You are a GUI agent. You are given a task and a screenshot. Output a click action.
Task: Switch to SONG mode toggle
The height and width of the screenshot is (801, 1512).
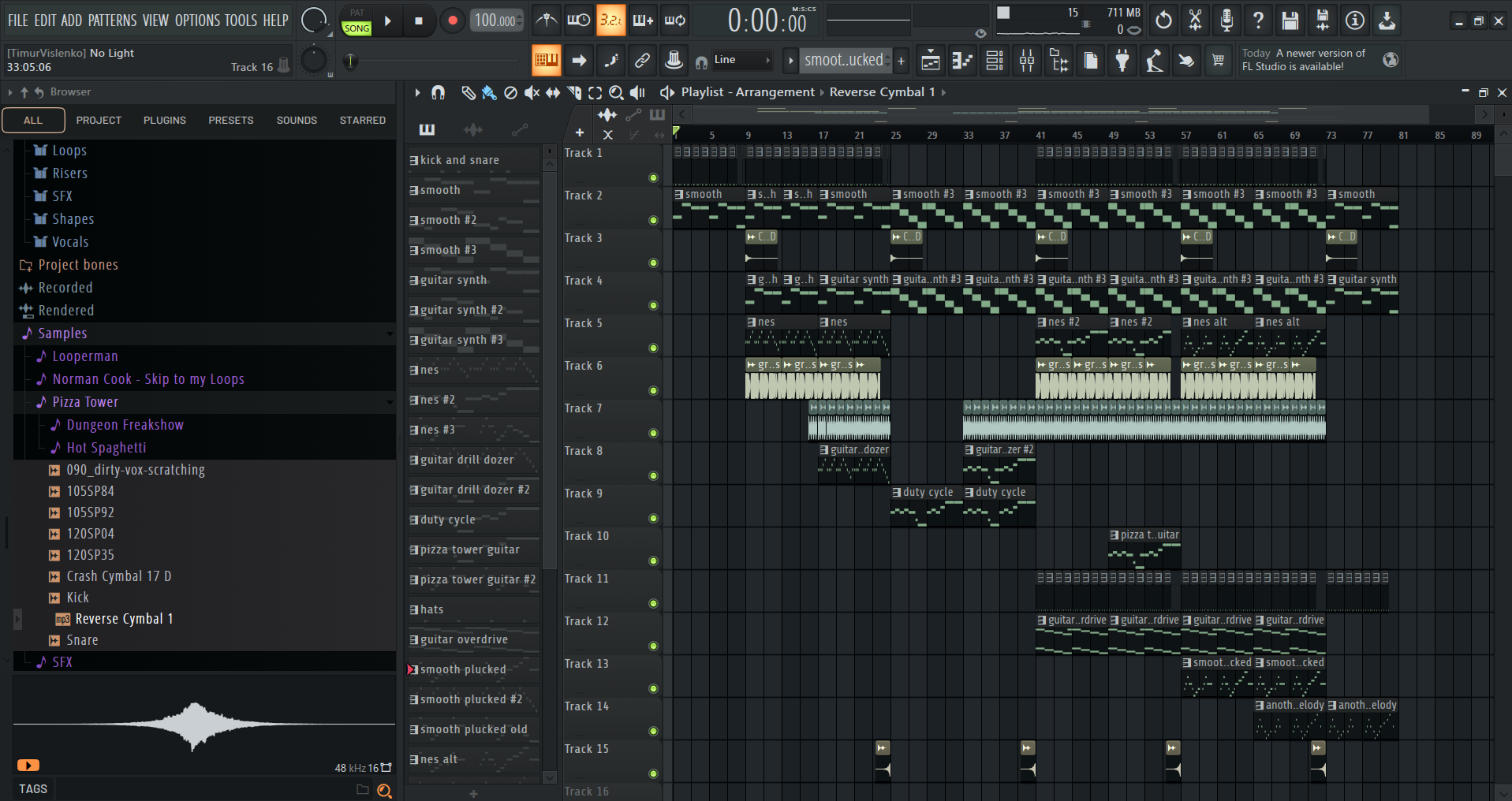click(357, 28)
